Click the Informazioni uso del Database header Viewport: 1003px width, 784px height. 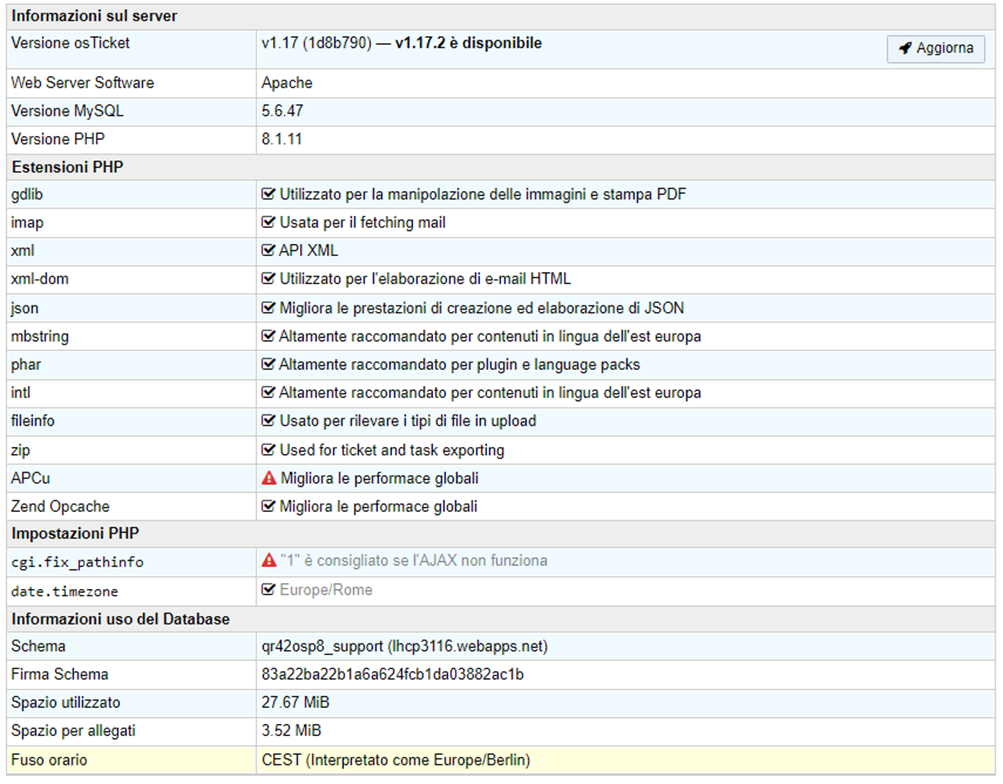coord(120,619)
